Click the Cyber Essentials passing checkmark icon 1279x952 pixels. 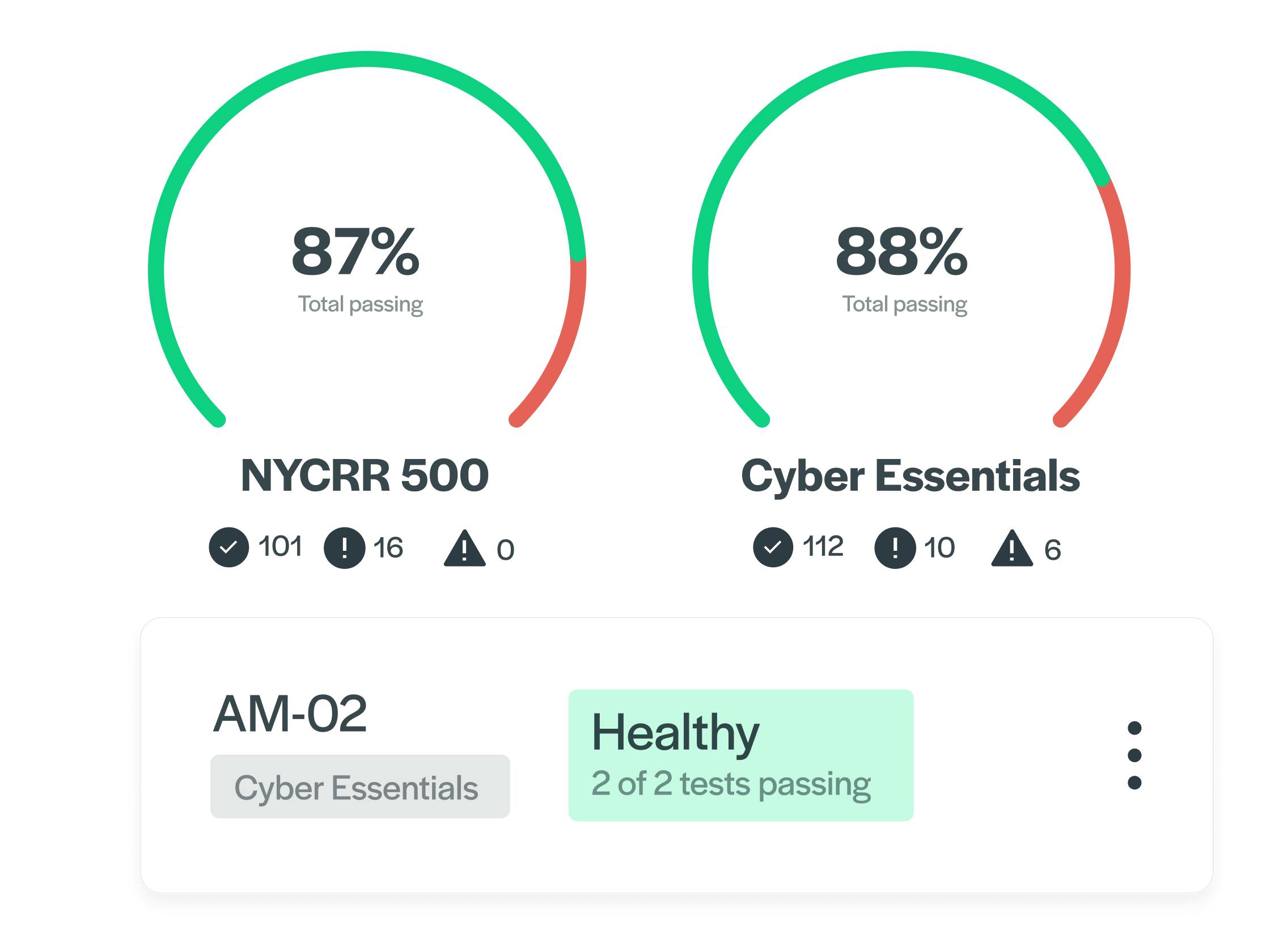click(773, 547)
